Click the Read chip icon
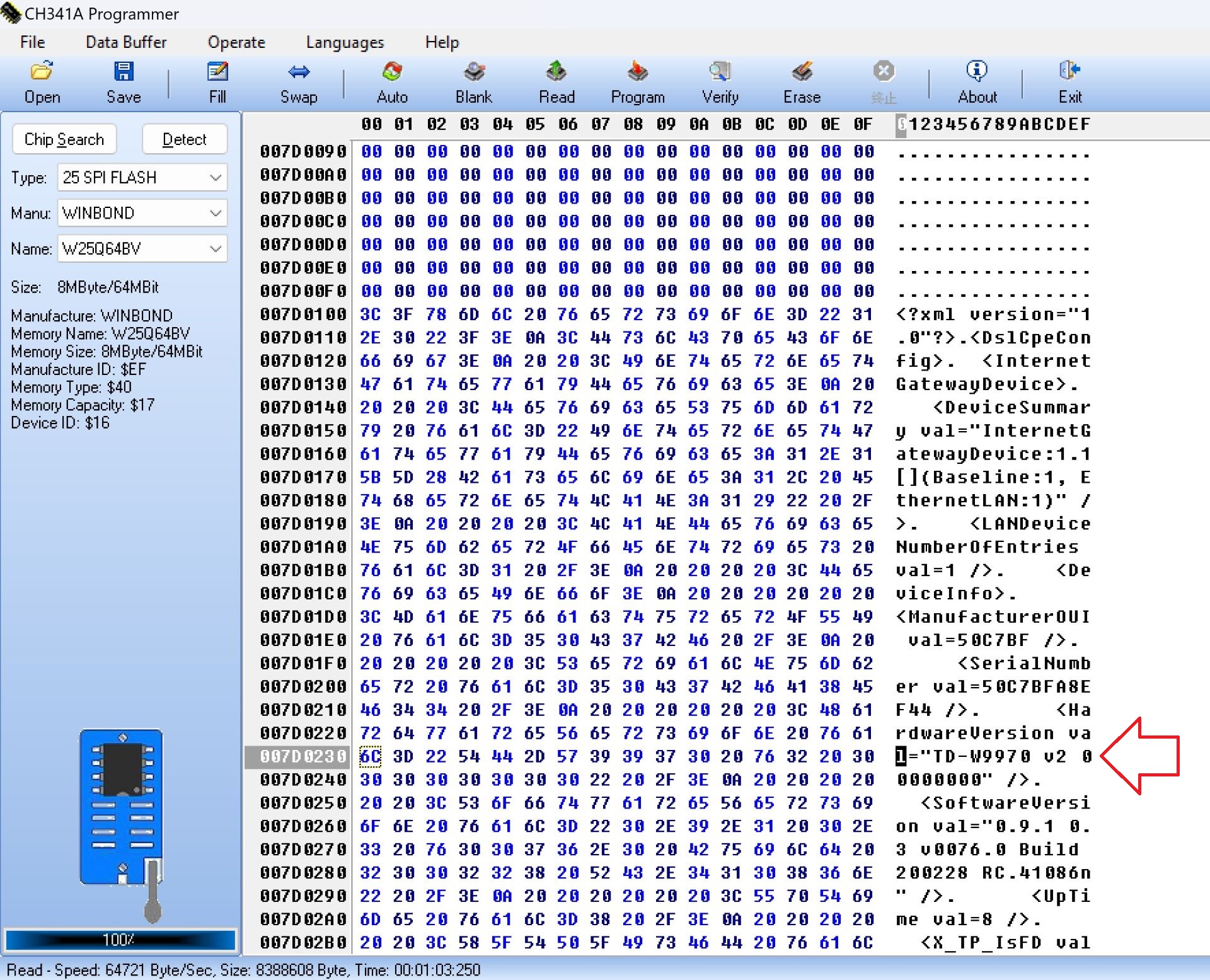Image resolution: width=1210 pixels, height=980 pixels. pyautogui.click(x=556, y=71)
